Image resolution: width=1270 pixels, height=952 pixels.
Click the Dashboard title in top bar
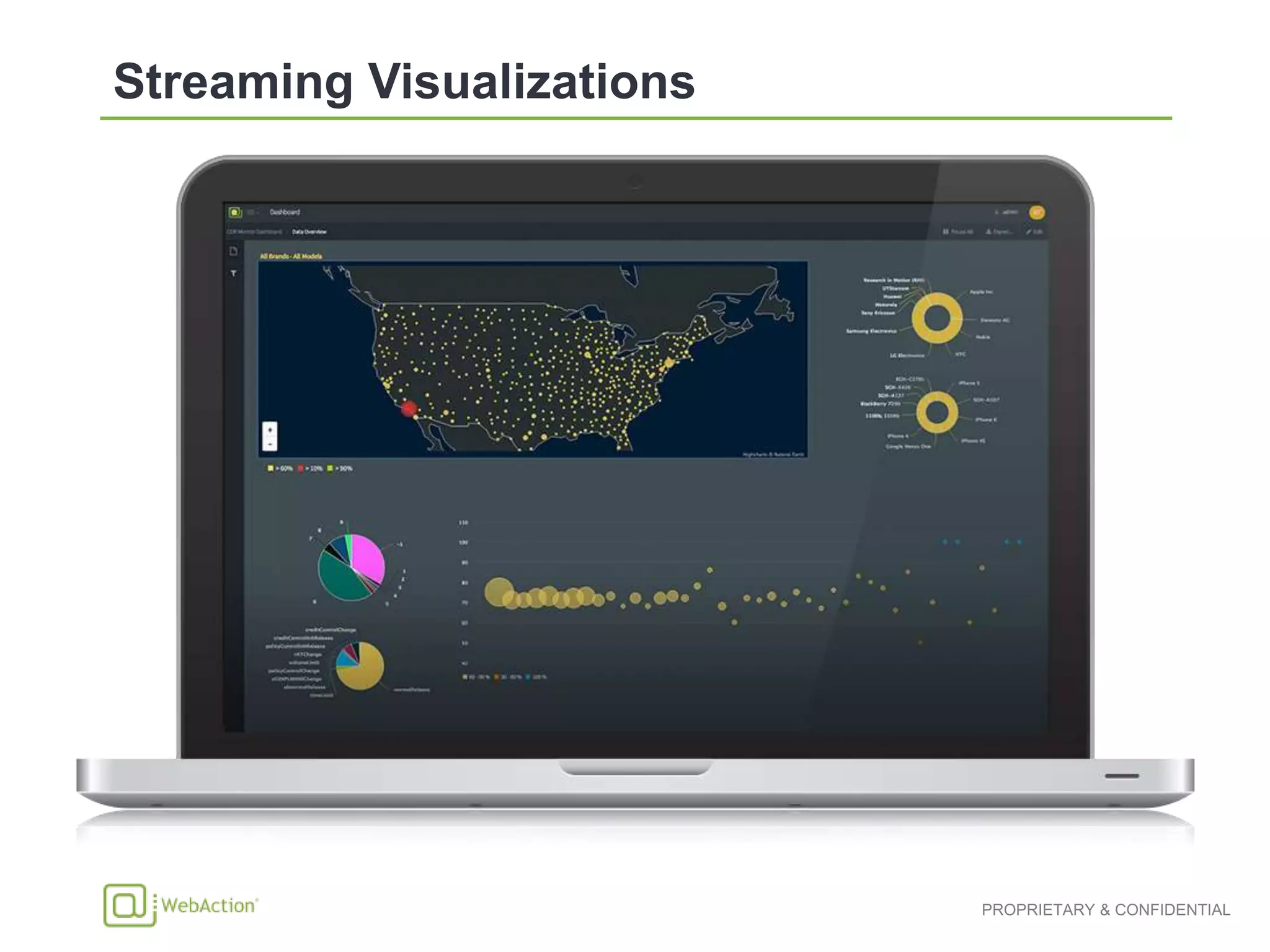285,212
